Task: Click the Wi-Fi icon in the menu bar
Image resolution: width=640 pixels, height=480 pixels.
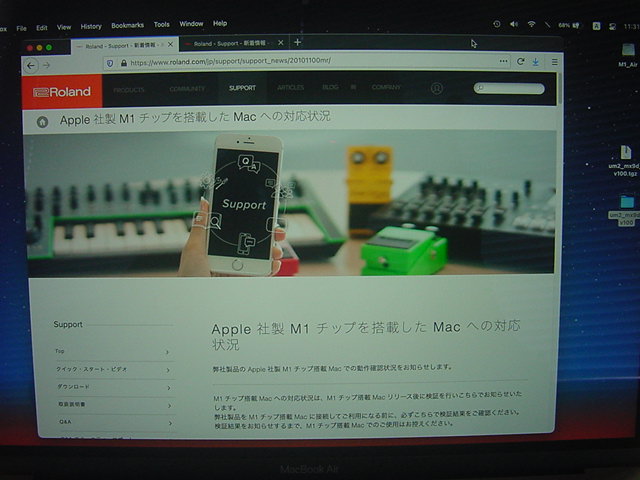Action: pyautogui.click(x=531, y=24)
